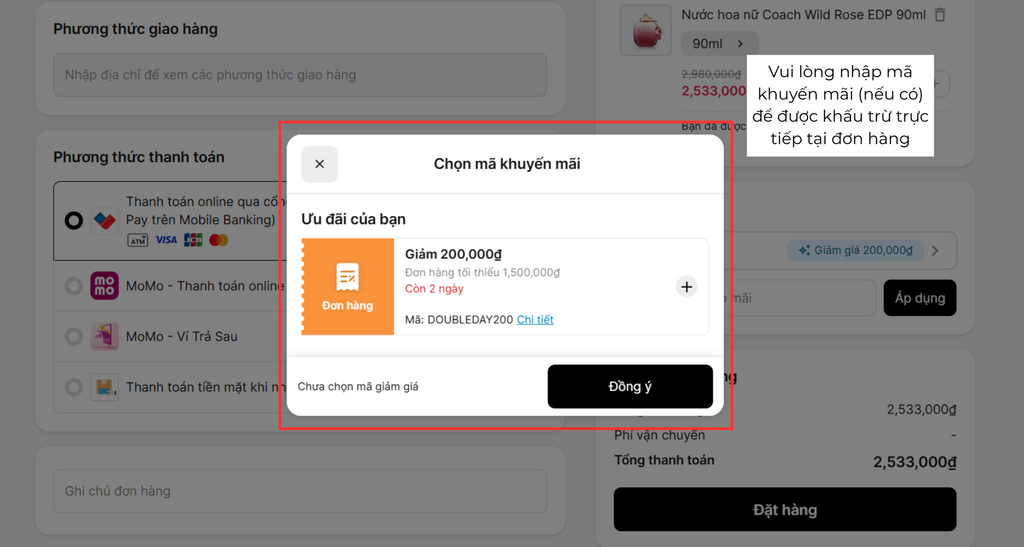Focus the Ghi chú đơn hàng note field
Screen dimensions: 1024x547
pos(300,491)
